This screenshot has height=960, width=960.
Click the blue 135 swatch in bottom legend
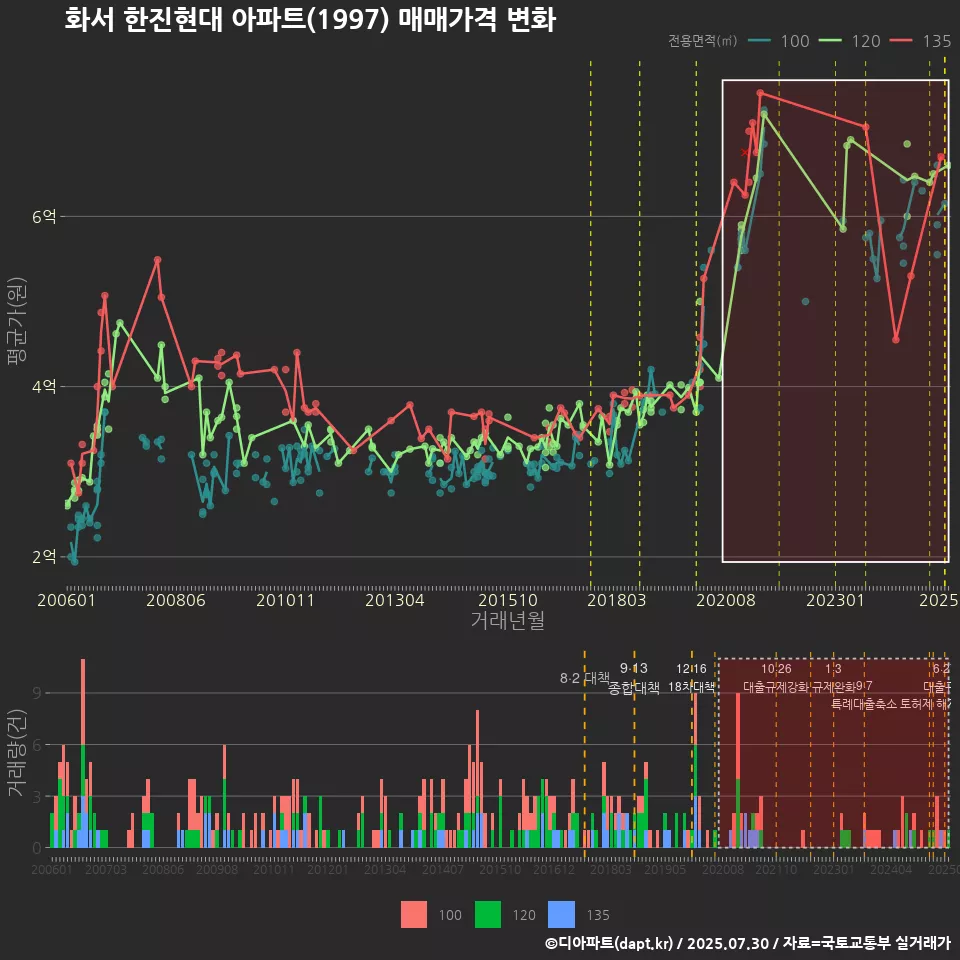click(561, 915)
